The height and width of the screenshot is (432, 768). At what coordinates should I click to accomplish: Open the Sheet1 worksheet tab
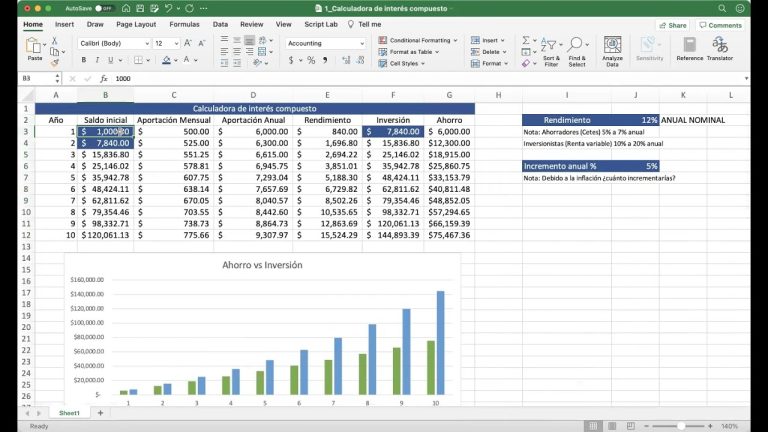tap(69, 413)
